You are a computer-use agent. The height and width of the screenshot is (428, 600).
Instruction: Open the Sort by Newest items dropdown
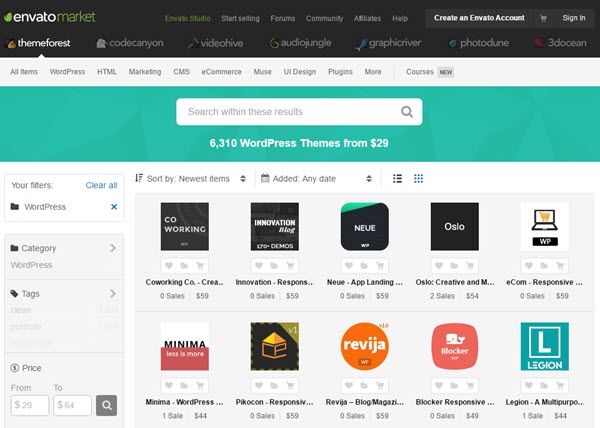tap(191, 179)
